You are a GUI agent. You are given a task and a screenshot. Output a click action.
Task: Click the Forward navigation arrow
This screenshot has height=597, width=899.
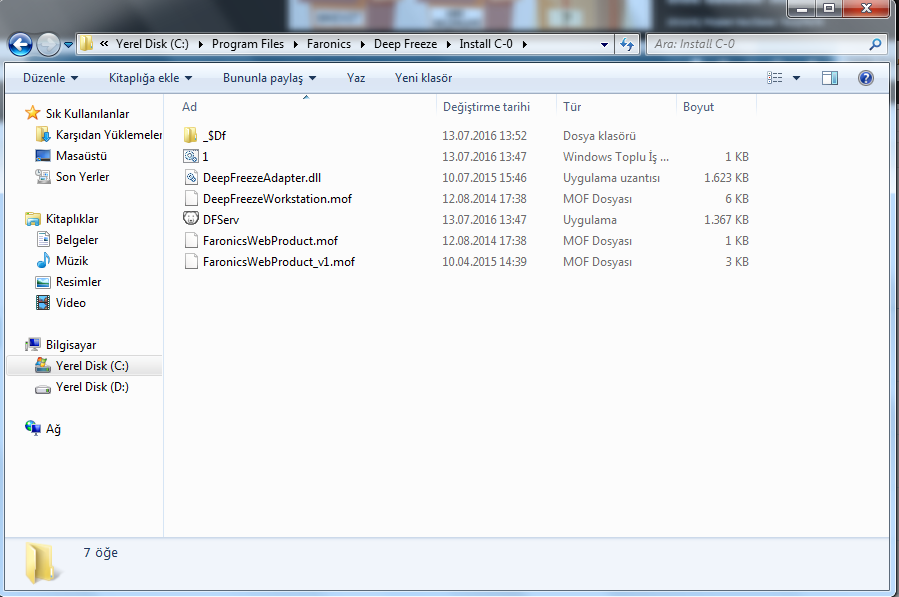[48, 44]
